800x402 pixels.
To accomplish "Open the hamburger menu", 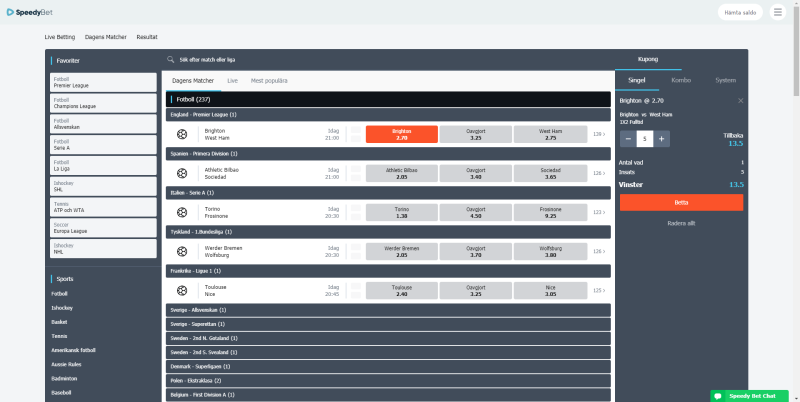I will point(778,12).
